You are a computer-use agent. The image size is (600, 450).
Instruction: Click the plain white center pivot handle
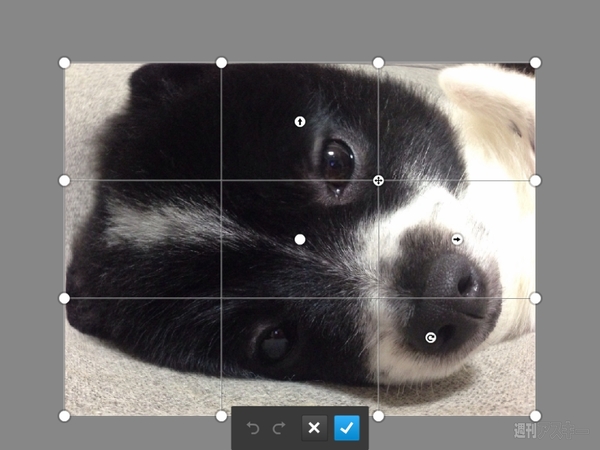pyautogui.click(x=300, y=240)
